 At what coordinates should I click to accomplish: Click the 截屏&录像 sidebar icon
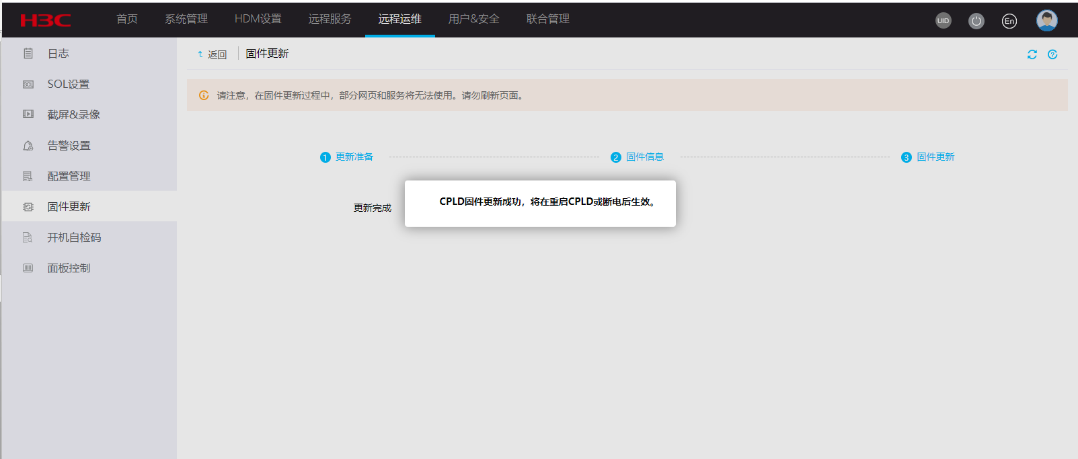click(28, 115)
